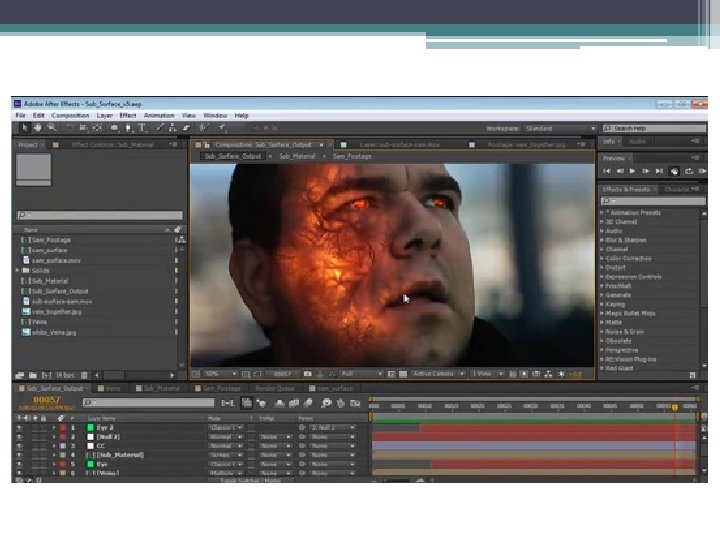The height and width of the screenshot is (540, 720).
Task: Open the Effect menu
Action: pos(128,116)
